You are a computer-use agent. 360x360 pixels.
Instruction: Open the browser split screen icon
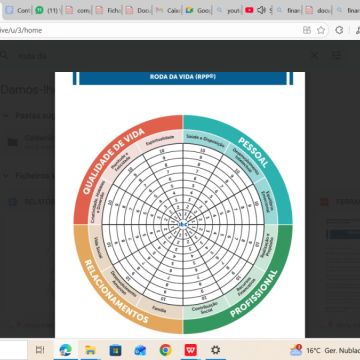[x=307, y=30]
